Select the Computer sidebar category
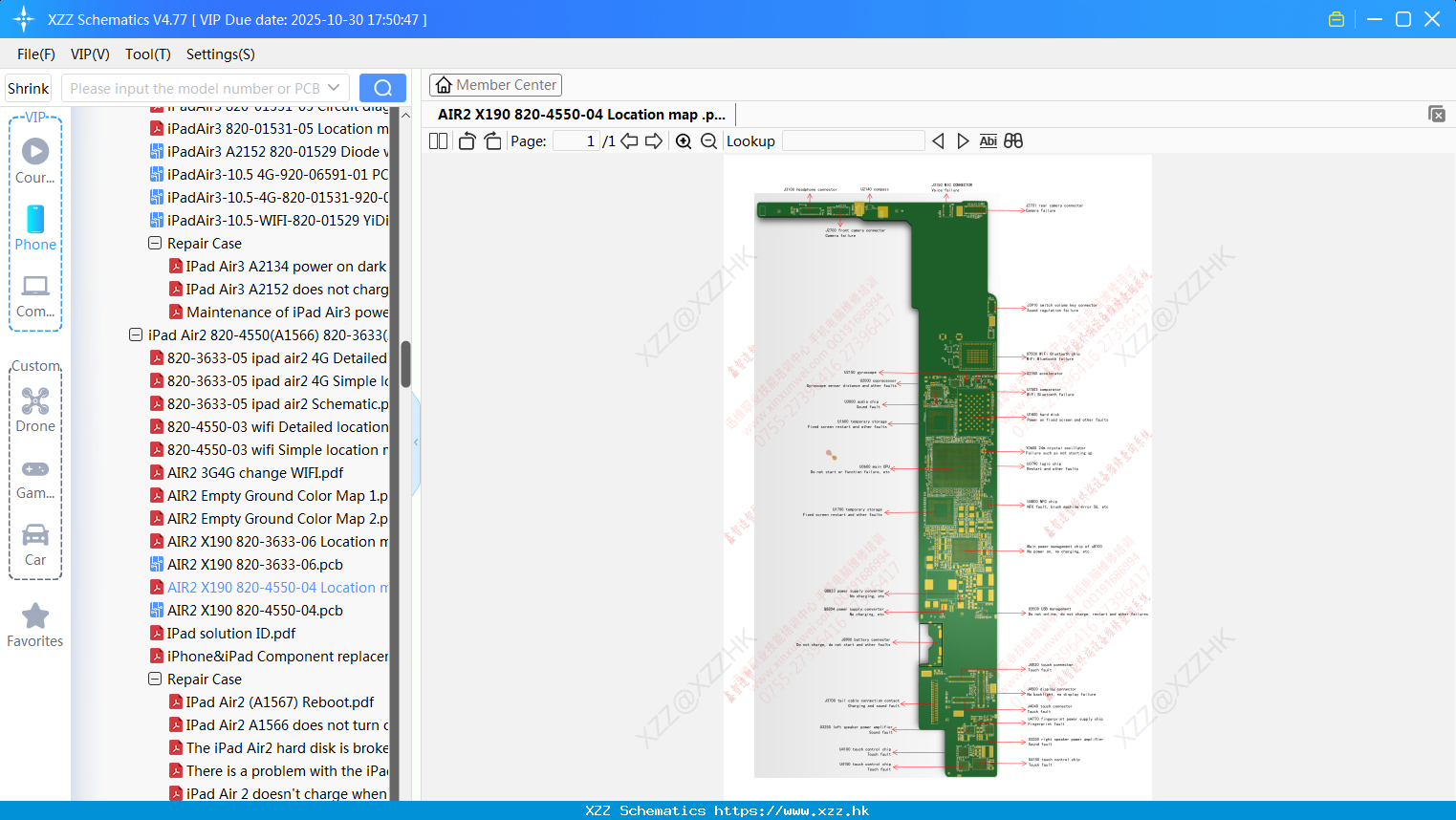Viewport: 1456px width, 820px height. 35,296
